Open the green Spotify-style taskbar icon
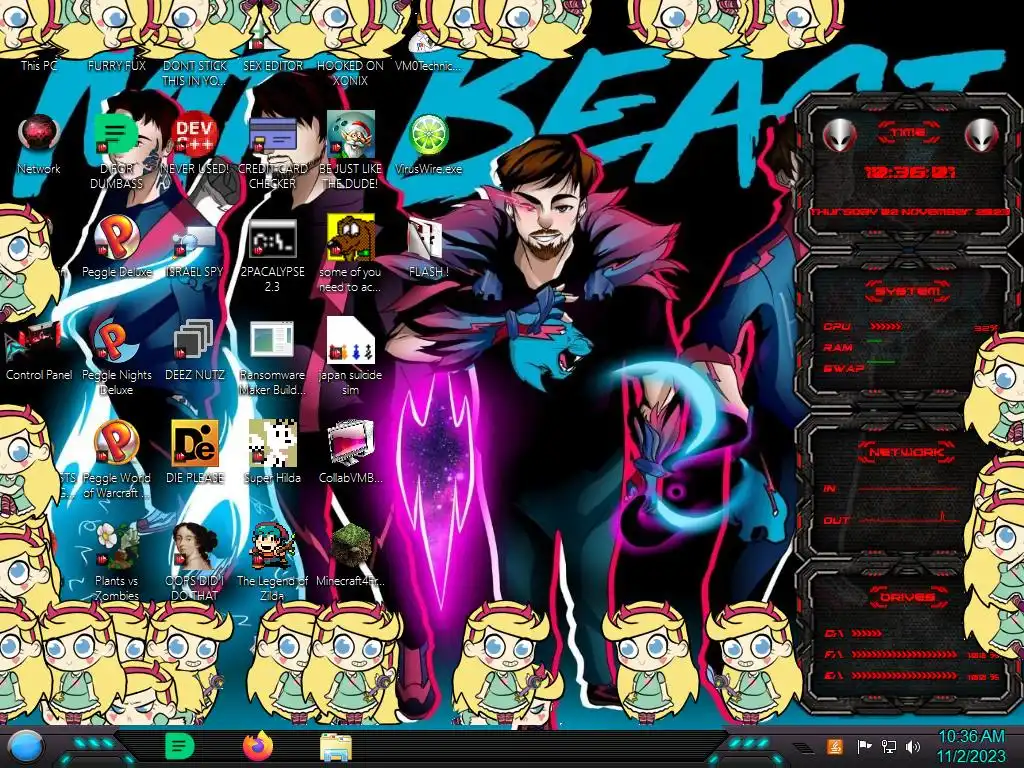The height and width of the screenshot is (768, 1024). click(x=180, y=746)
